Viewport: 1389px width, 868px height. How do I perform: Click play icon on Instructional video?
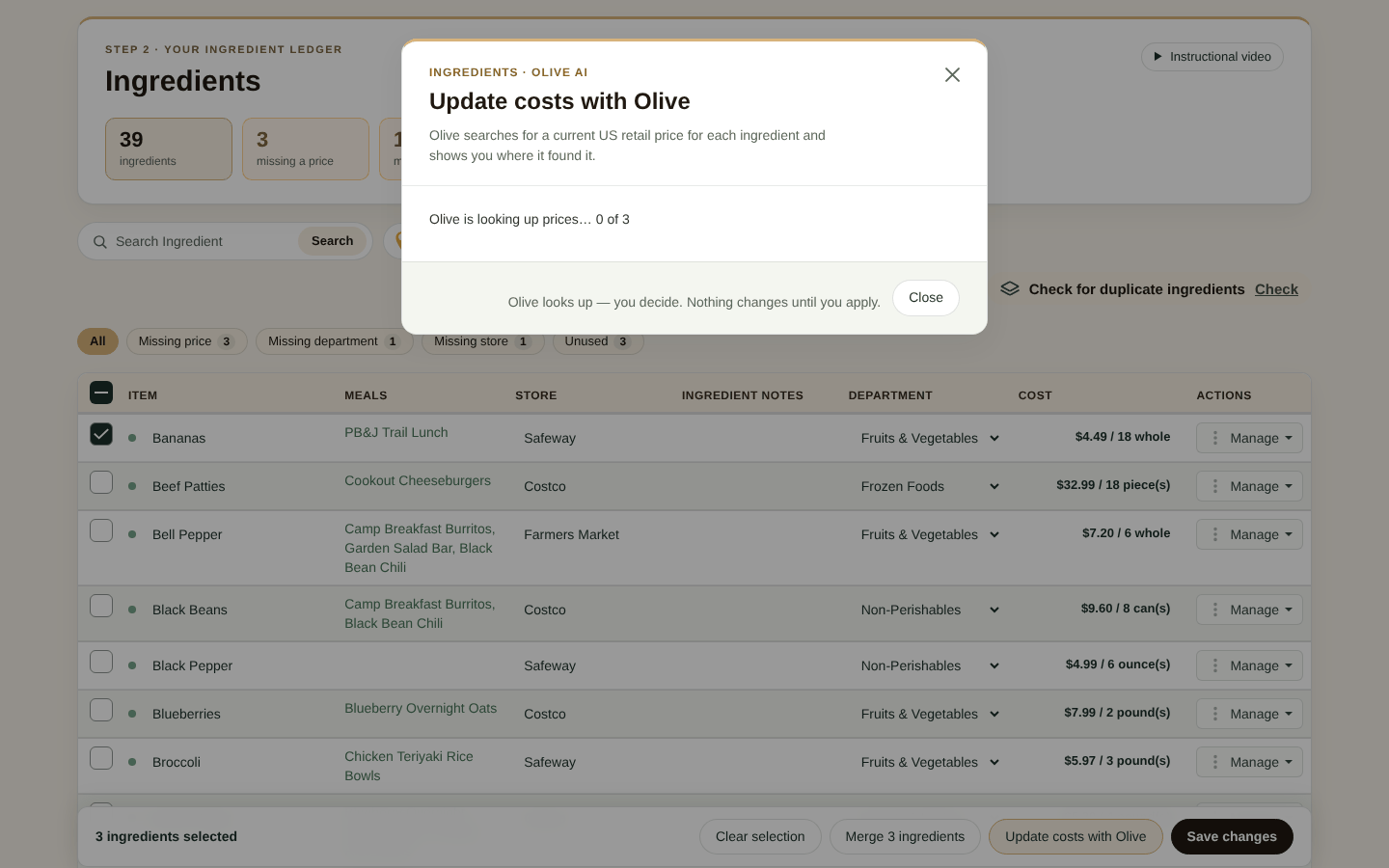pos(1158,57)
